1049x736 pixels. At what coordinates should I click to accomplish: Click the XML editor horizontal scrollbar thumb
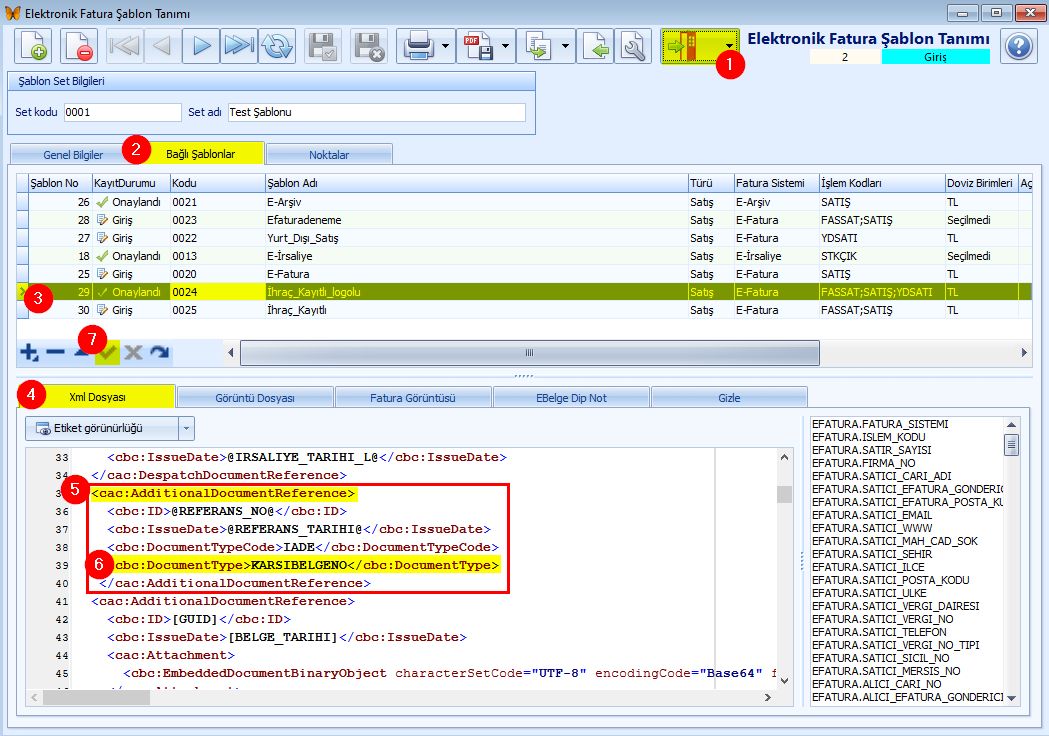(96, 697)
